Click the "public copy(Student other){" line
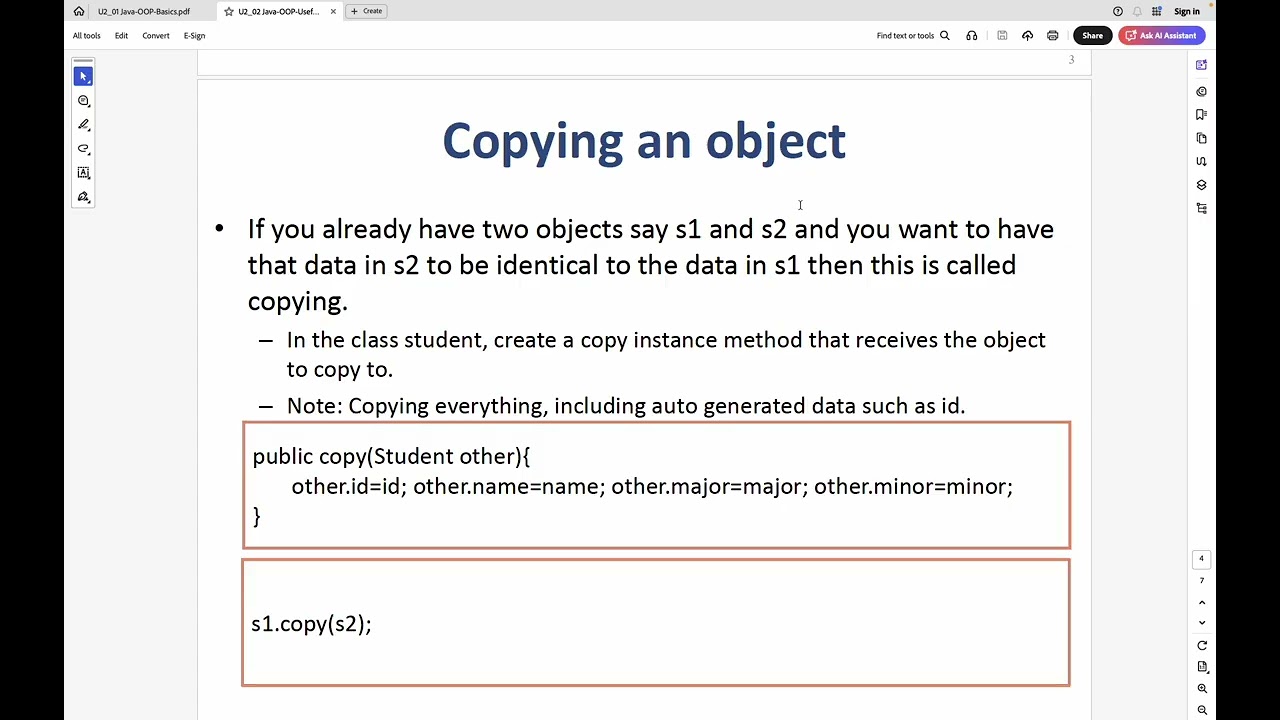 click(391, 457)
